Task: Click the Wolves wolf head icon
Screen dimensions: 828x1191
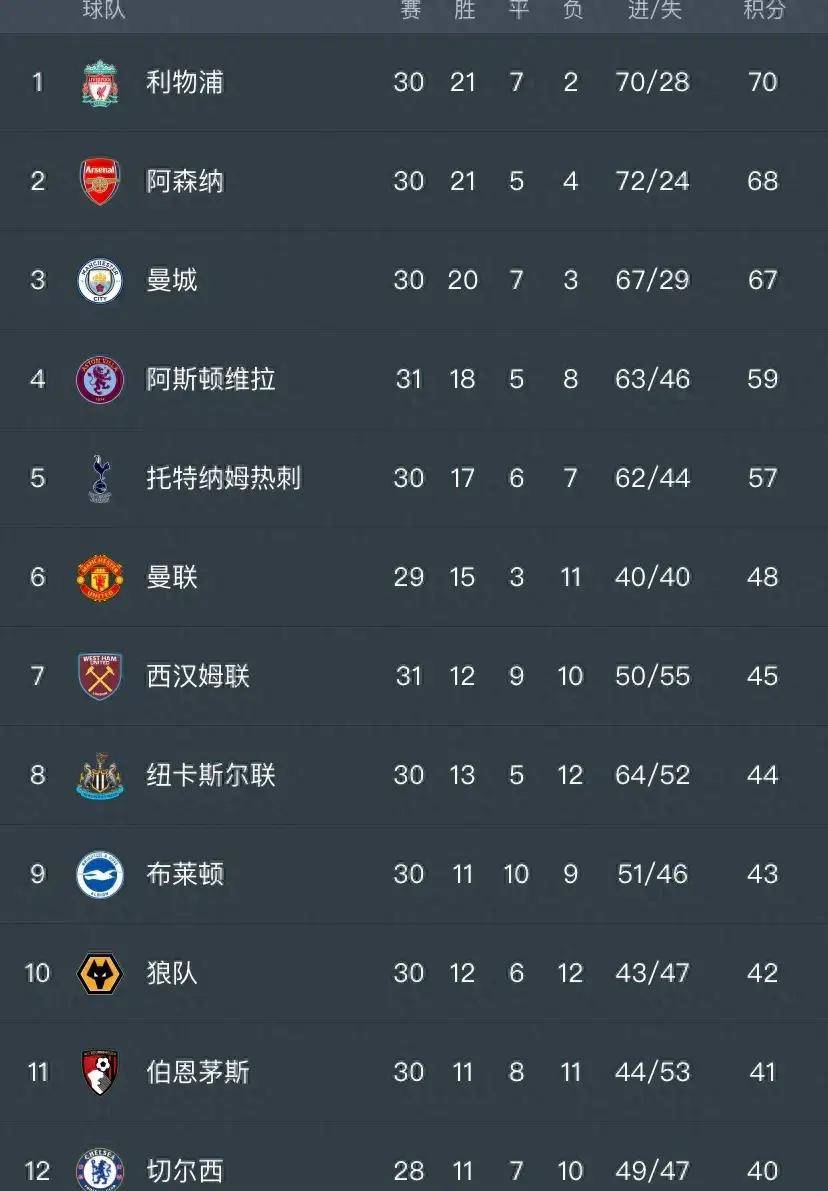Action: coord(100,973)
